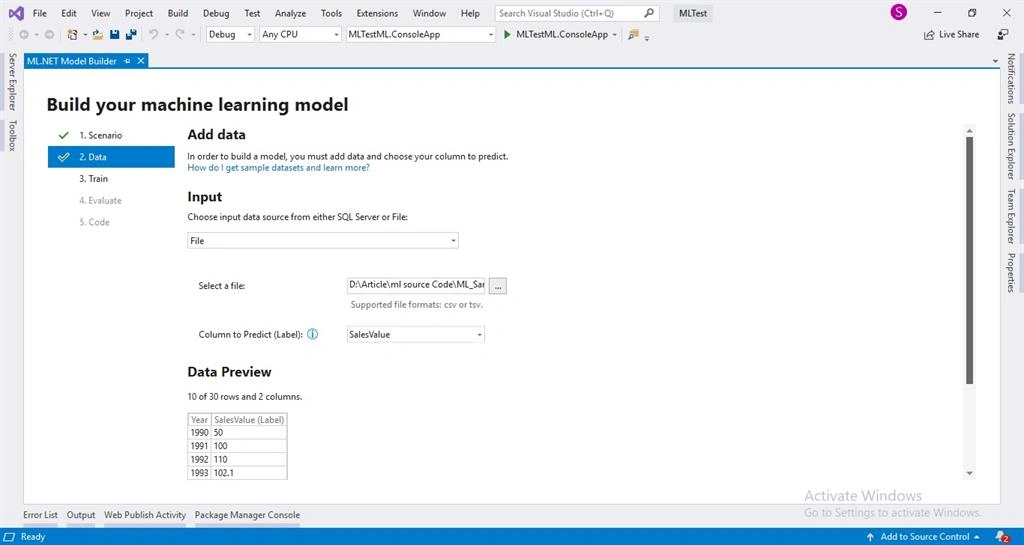Viewport: 1024px width, 545px height.
Task: Pin the ML.NET Model Builder tab
Action: (127, 61)
